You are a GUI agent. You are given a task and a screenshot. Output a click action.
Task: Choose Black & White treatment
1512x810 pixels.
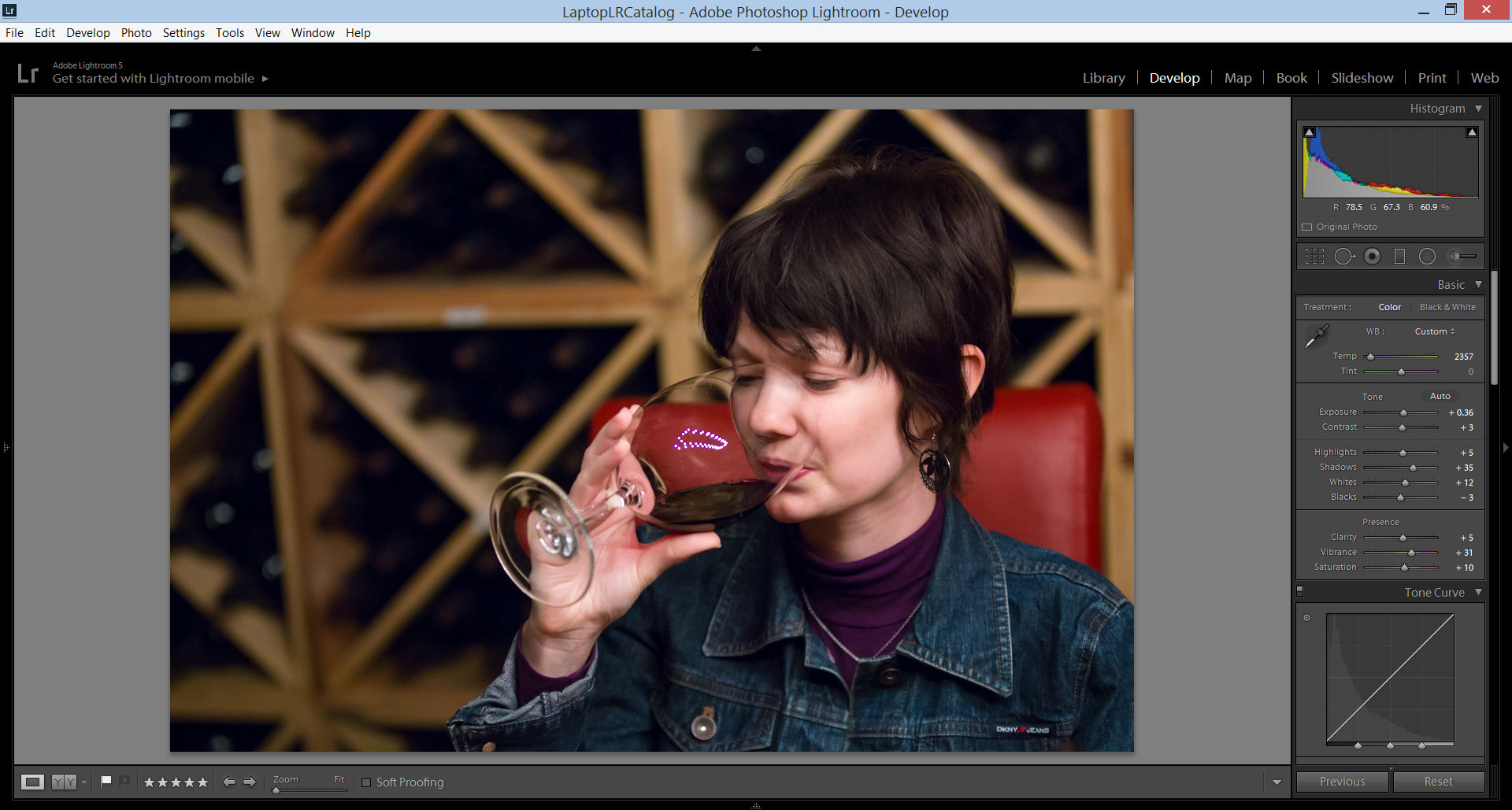[1447, 307]
